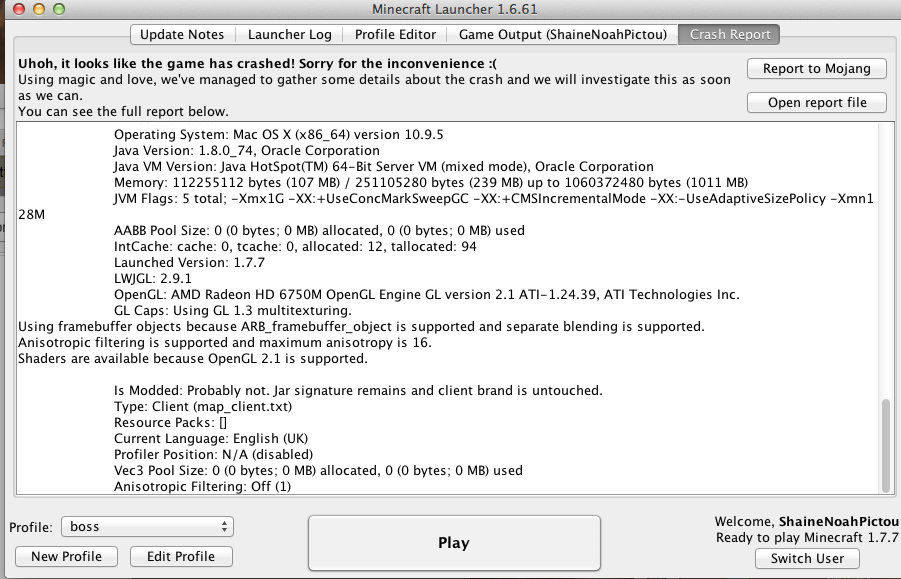Click the Minecraft Launcher 1.6.61 title
The image size is (901, 579).
[x=455, y=9]
